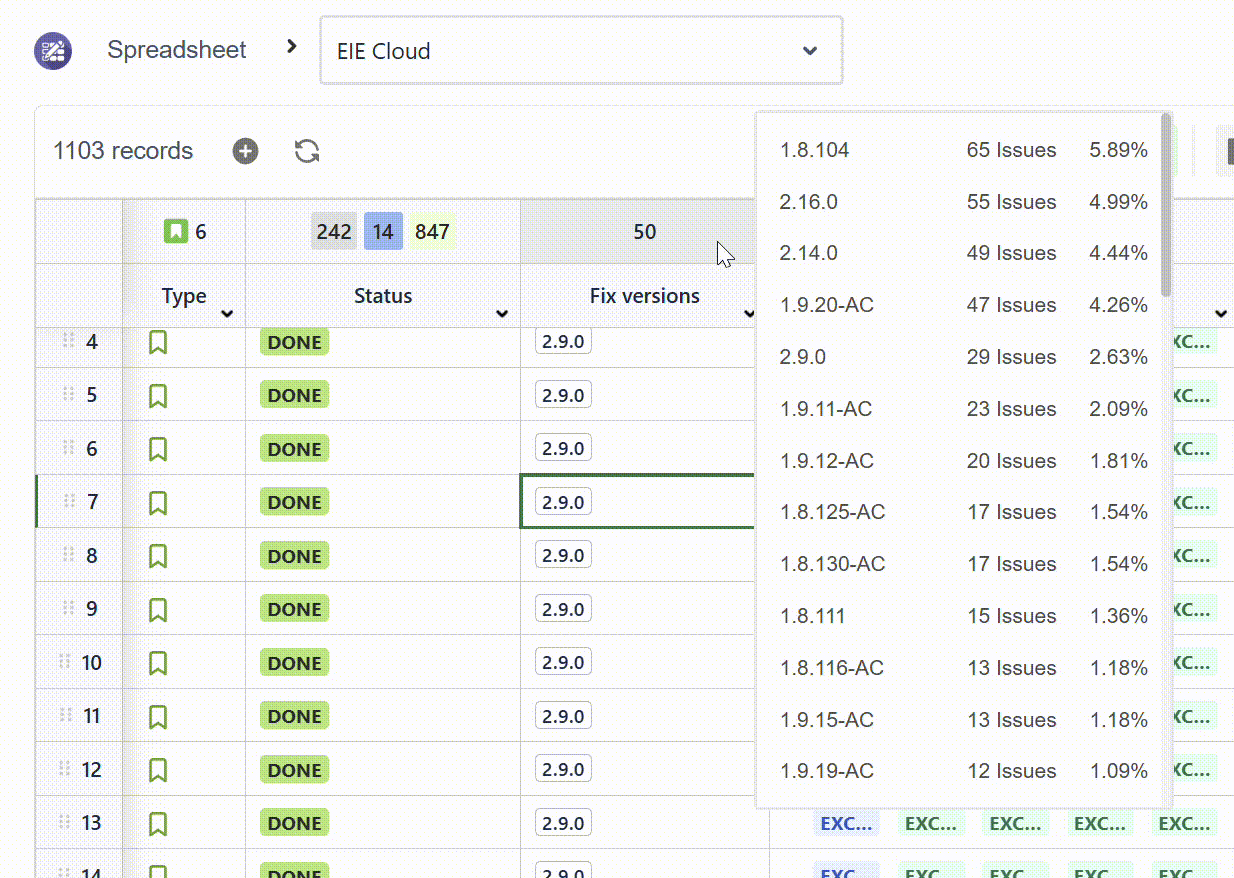The height and width of the screenshot is (878, 1234).
Task: Select version 1.8.104 in the summary list
Action: click(814, 151)
